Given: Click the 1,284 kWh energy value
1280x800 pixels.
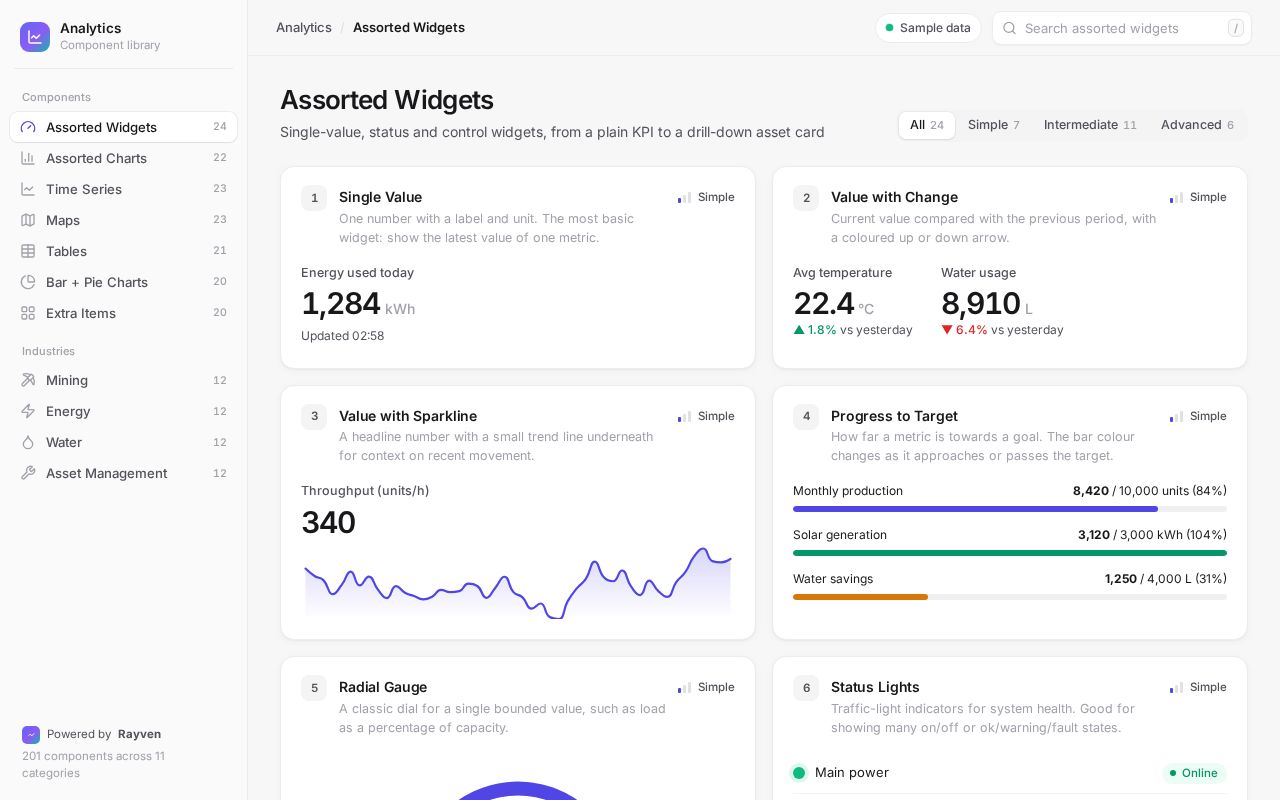Looking at the screenshot, I should [x=358, y=304].
